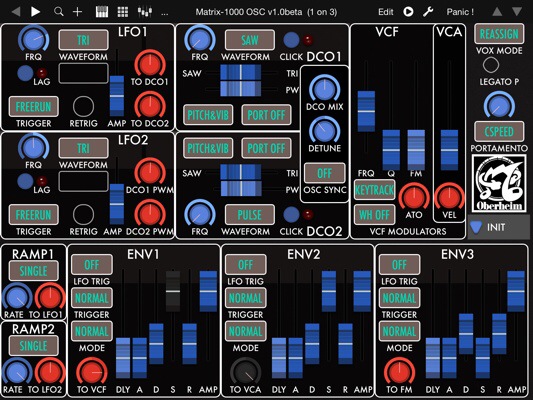Click the round play icon beside Edit
This screenshot has height=400, width=533.
click(x=408, y=12)
